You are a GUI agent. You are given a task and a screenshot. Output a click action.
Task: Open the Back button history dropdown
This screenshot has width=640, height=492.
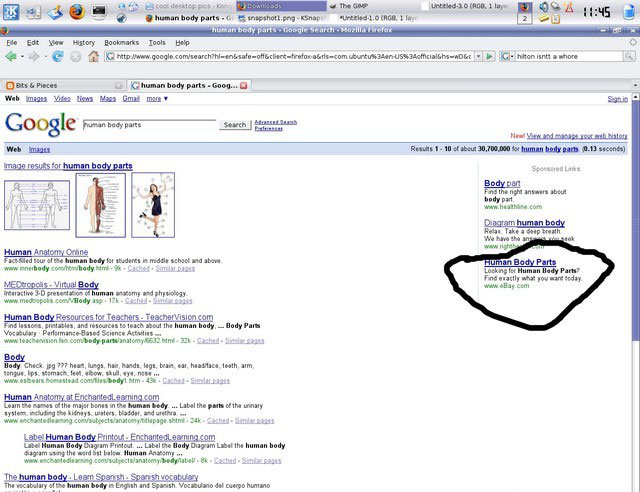tap(22, 56)
